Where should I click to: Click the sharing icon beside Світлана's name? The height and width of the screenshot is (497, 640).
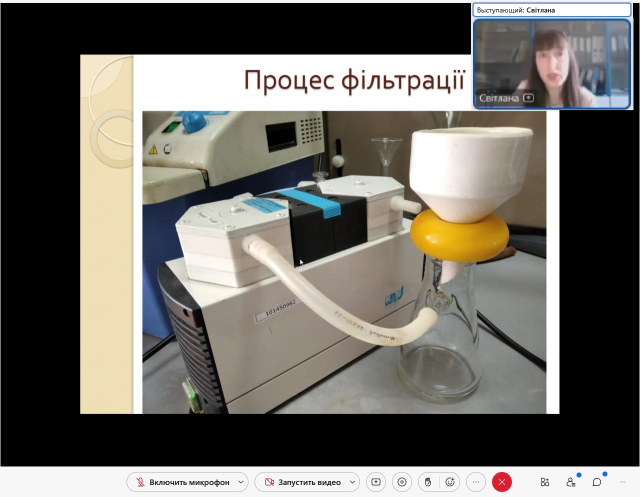coord(528,98)
